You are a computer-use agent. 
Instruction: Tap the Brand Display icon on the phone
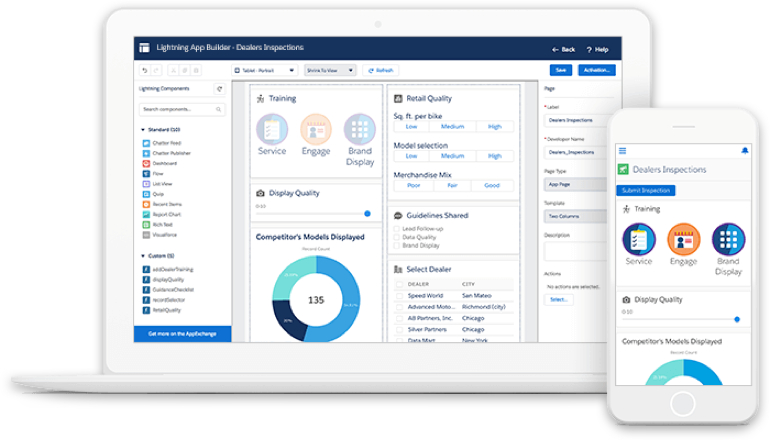pos(728,240)
